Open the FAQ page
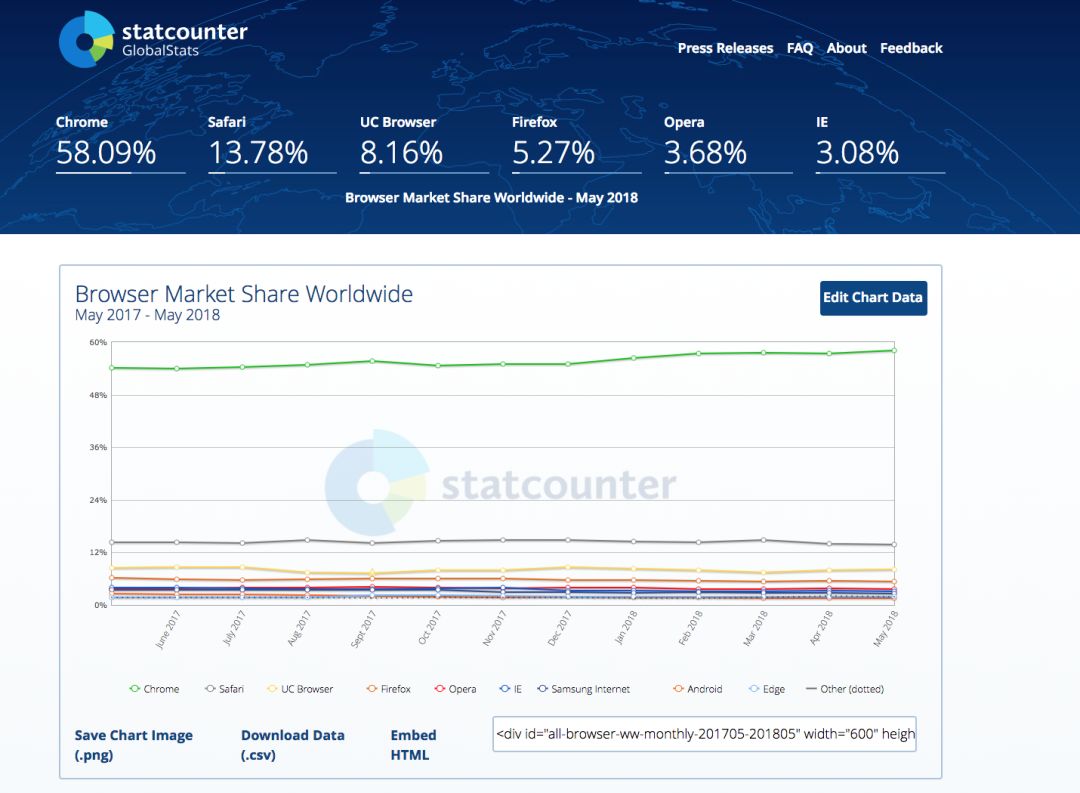 point(800,48)
